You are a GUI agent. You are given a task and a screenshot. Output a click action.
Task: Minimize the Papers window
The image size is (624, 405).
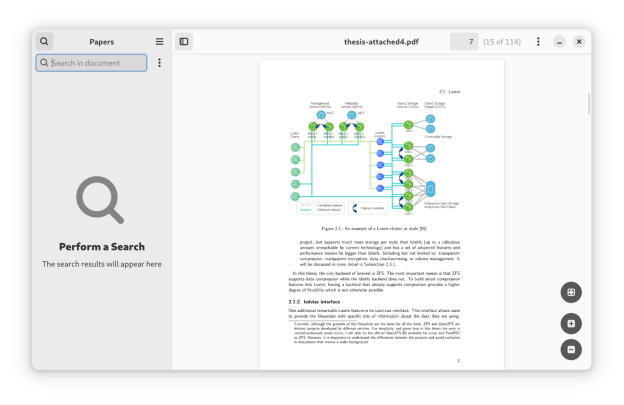pyautogui.click(x=560, y=42)
